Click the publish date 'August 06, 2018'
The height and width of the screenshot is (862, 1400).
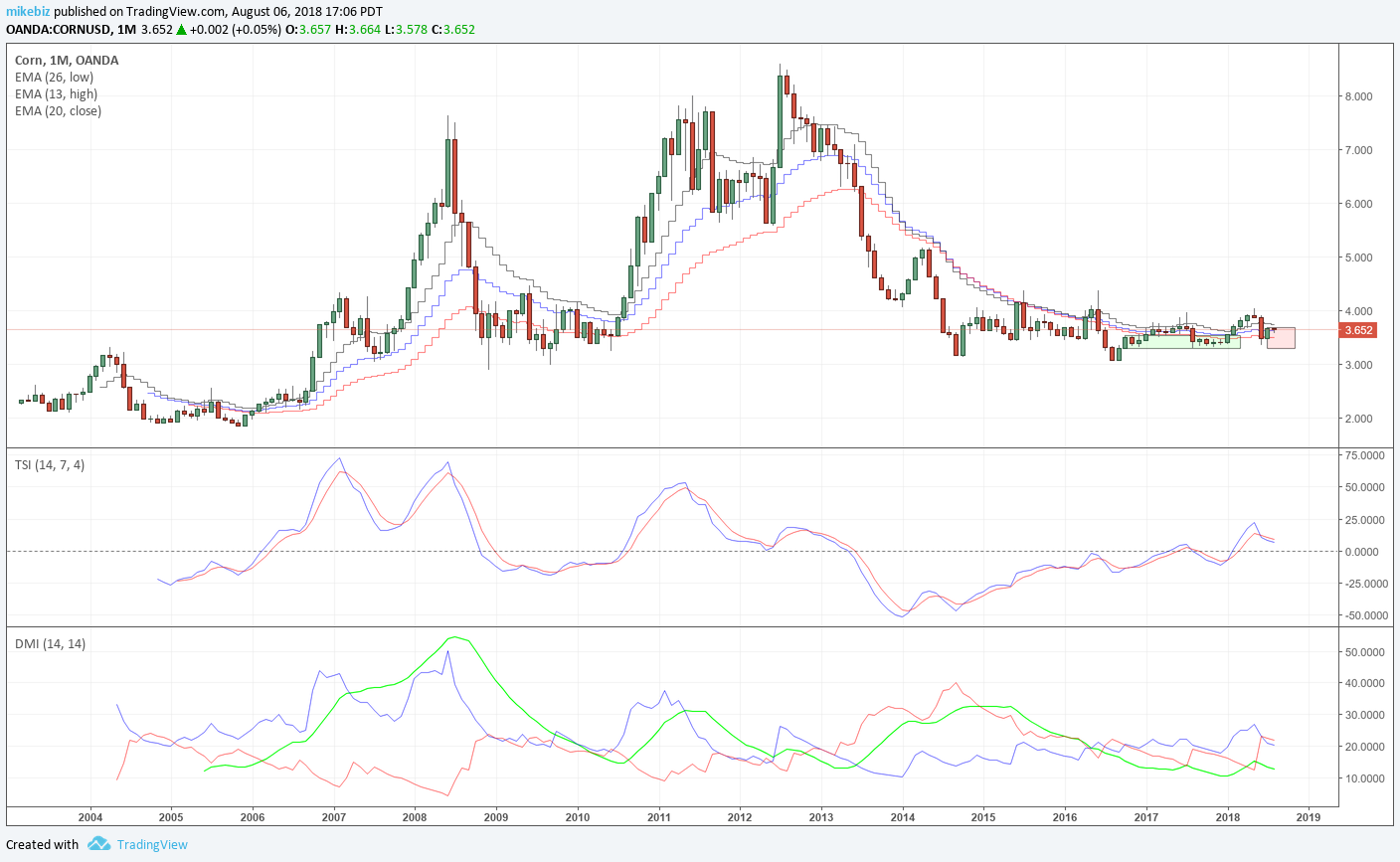coord(277,12)
